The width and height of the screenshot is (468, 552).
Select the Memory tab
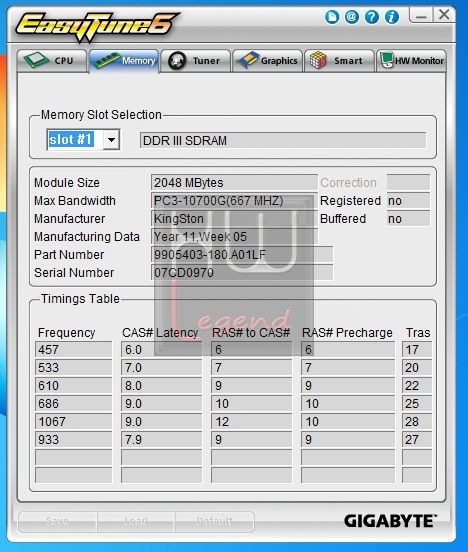[124, 61]
